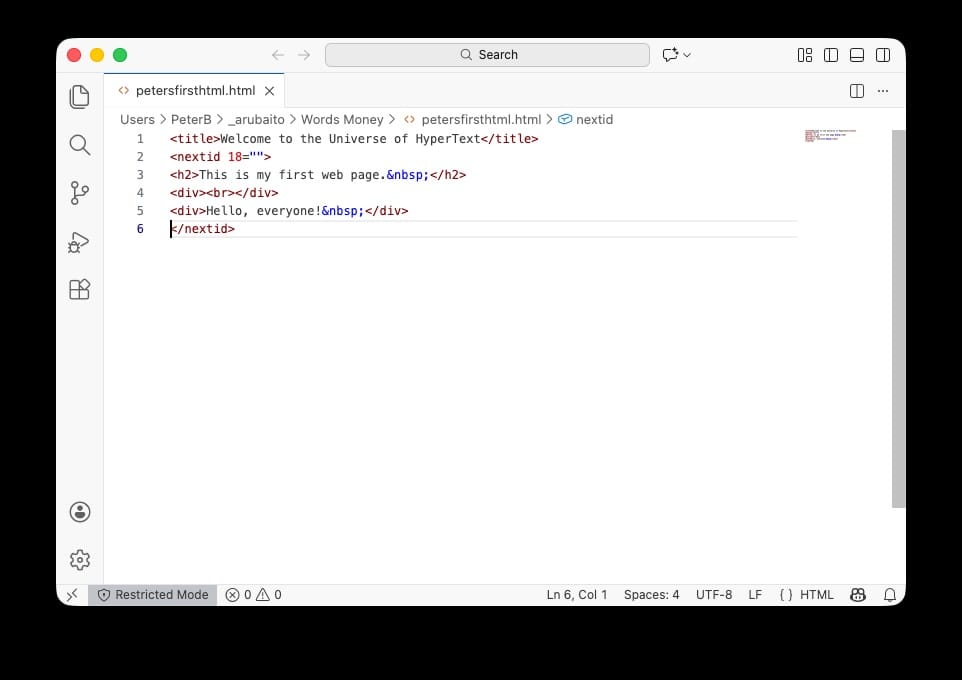
Task: Toggle the secondary side bar
Action: 883,55
